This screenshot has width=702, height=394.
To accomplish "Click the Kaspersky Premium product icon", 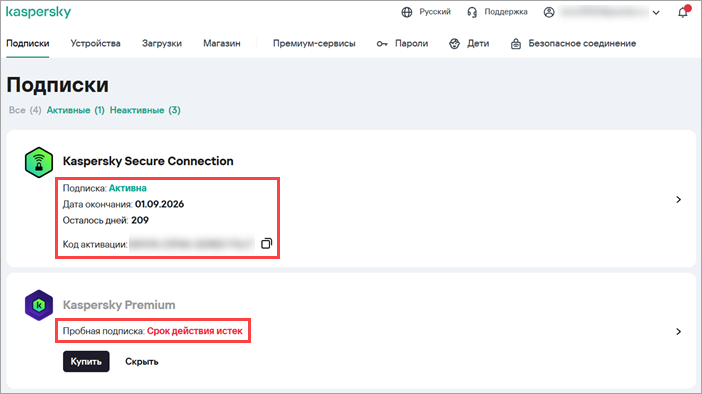I will 39,305.
